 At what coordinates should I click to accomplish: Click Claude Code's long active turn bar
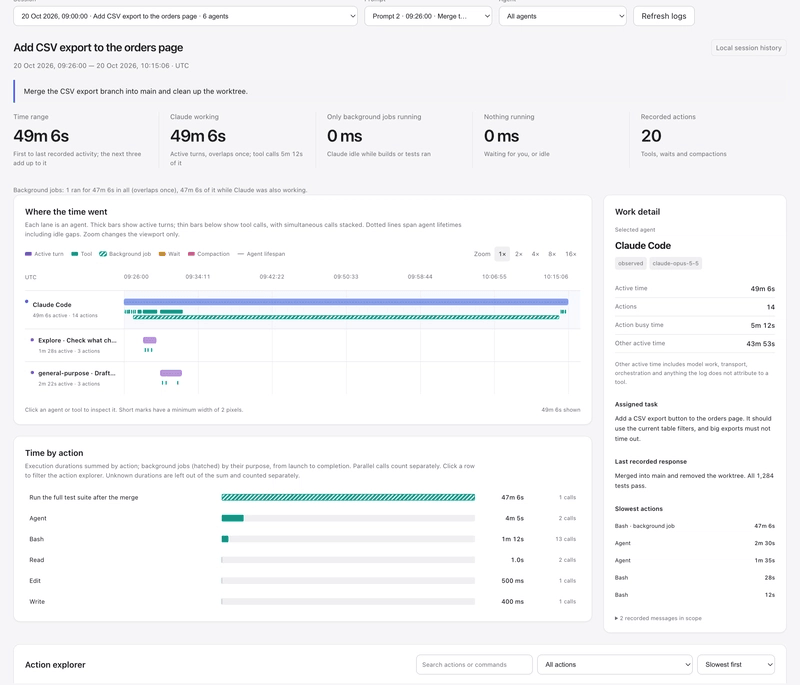(x=346, y=302)
